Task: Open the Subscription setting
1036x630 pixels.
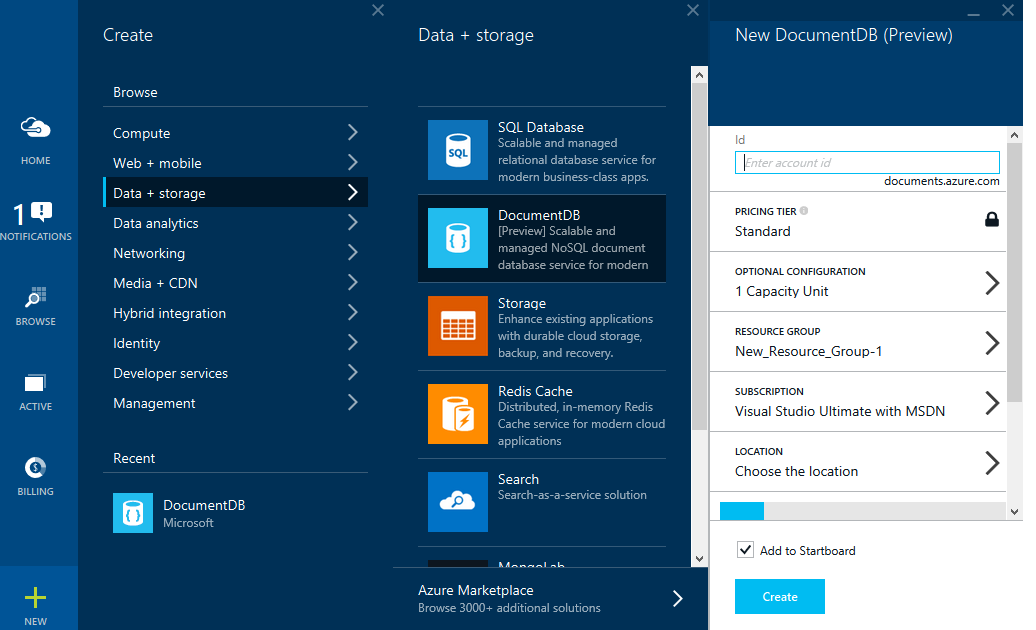Action: [858, 402]
